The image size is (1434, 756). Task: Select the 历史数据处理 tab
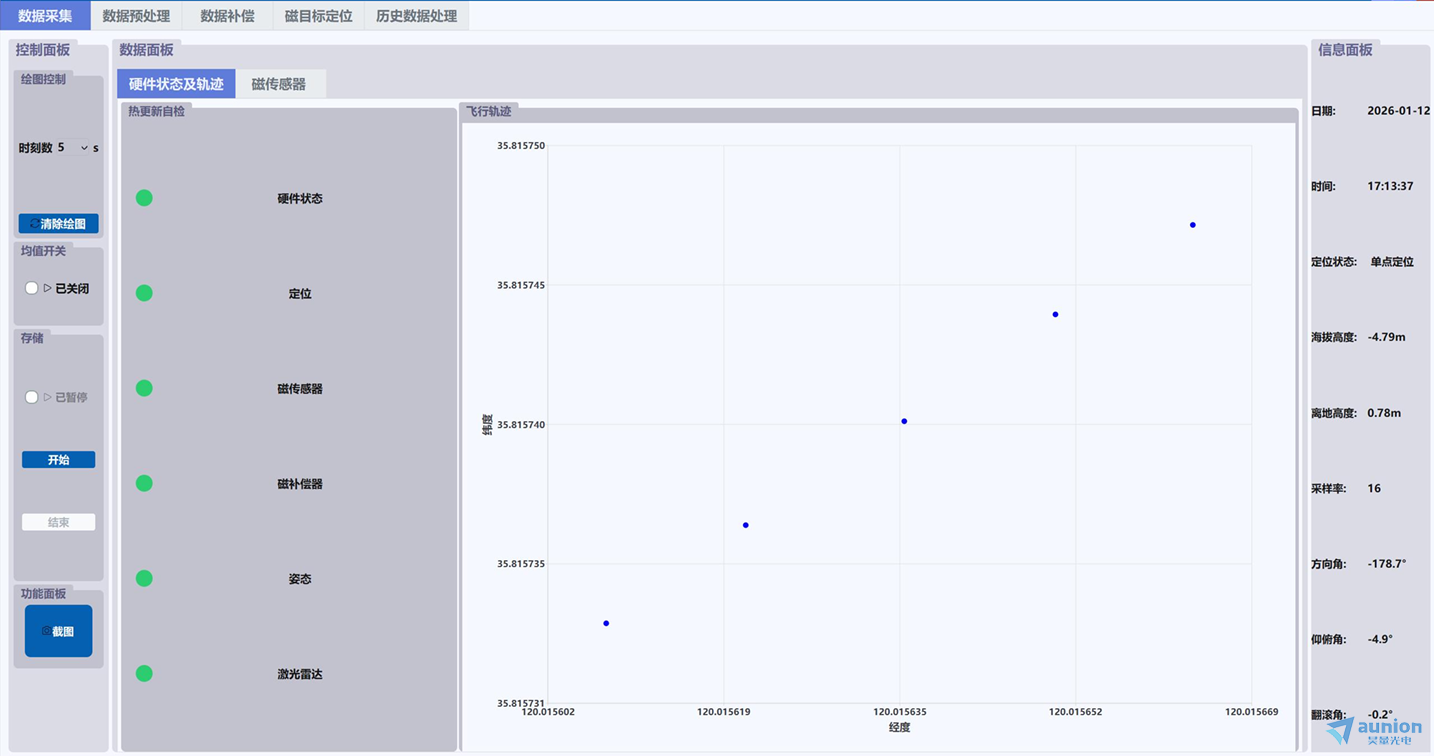point(416,16)
